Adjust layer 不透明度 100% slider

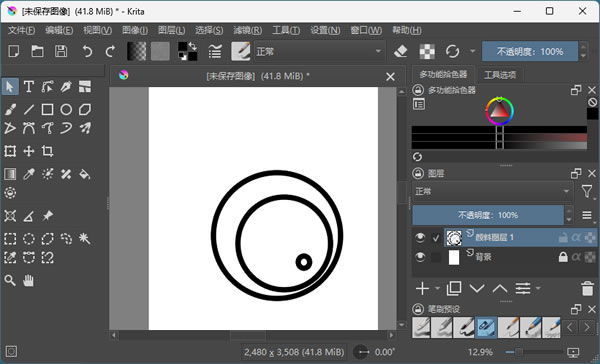(x=488, y=215)
